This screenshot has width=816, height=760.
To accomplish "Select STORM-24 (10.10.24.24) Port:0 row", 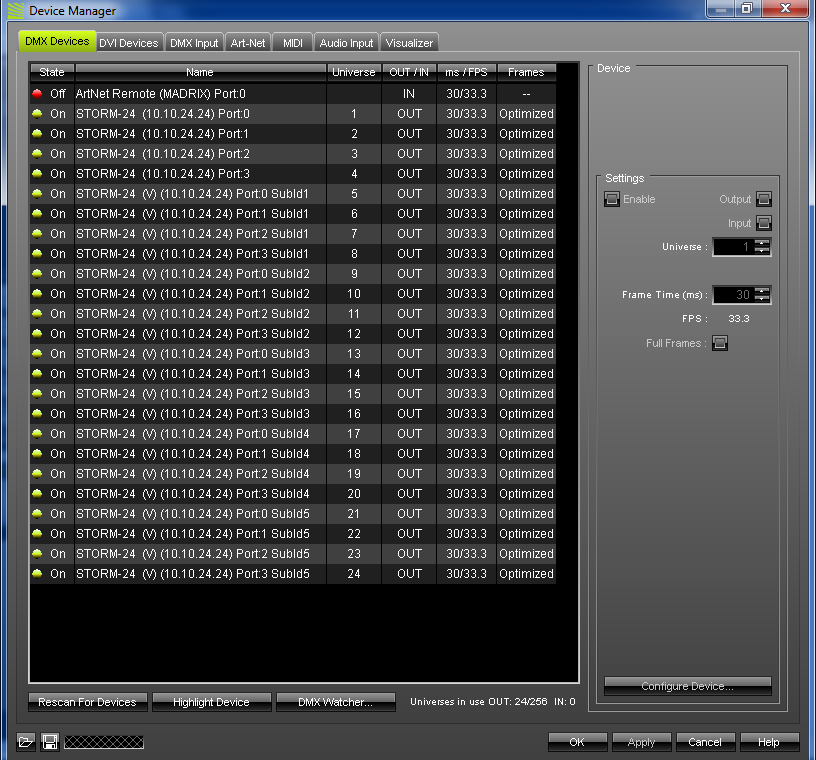I will tap(293, 113).
